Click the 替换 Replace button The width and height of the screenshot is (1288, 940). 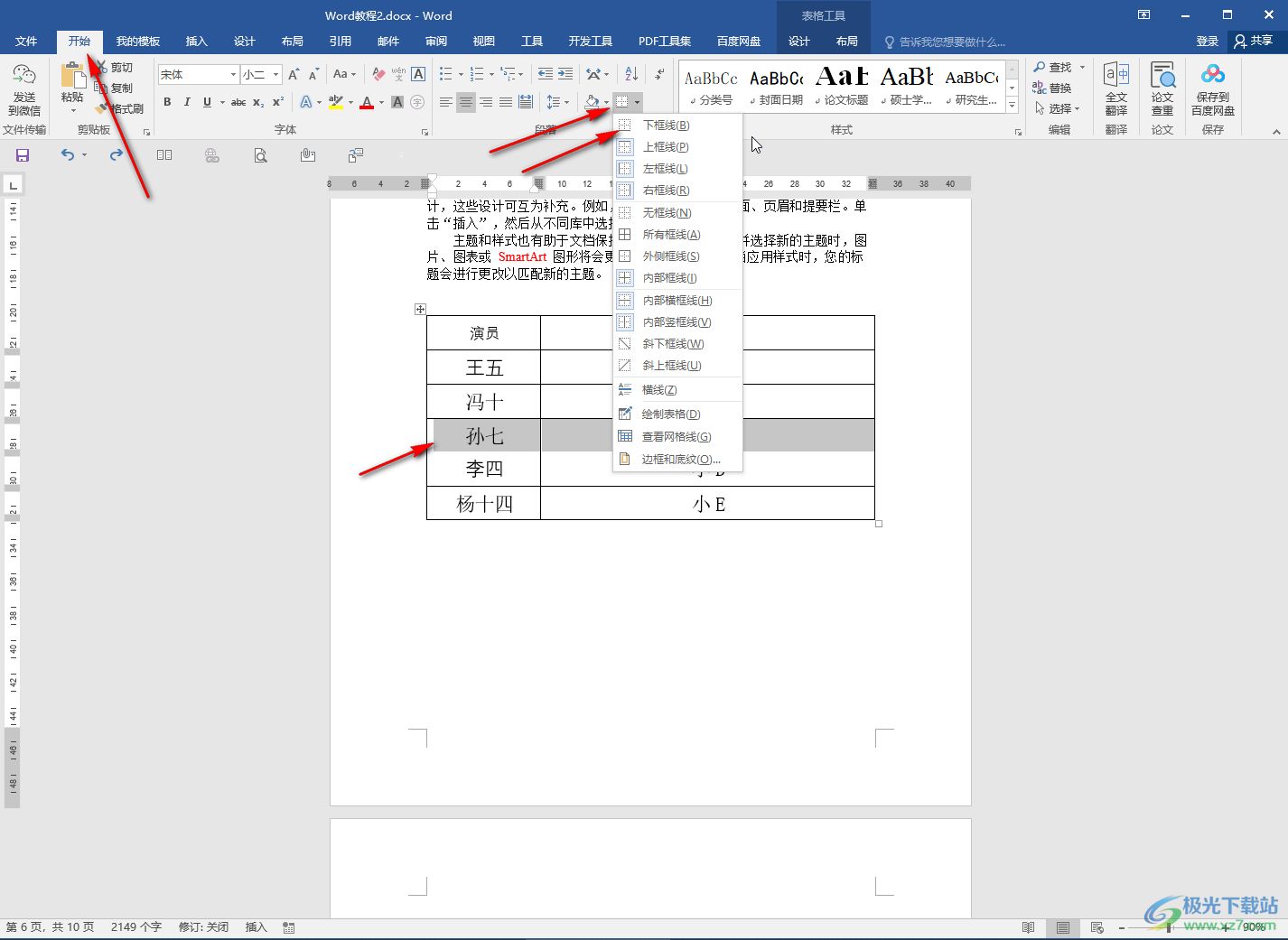(x=1052, y=88)
